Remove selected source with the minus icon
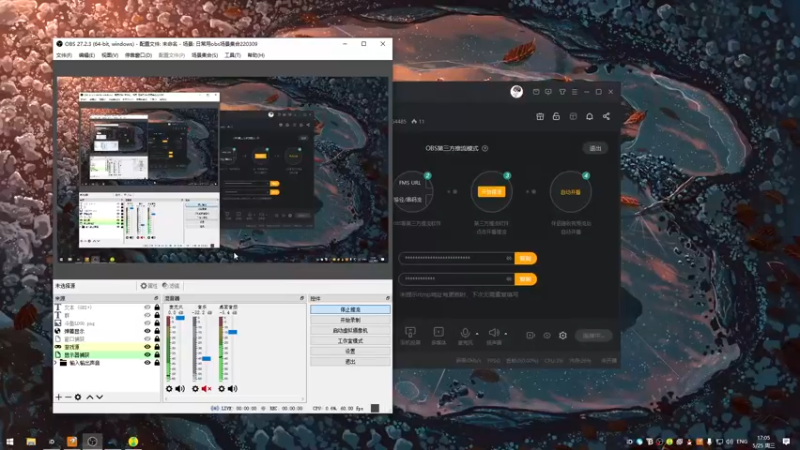 pos(68,397)
